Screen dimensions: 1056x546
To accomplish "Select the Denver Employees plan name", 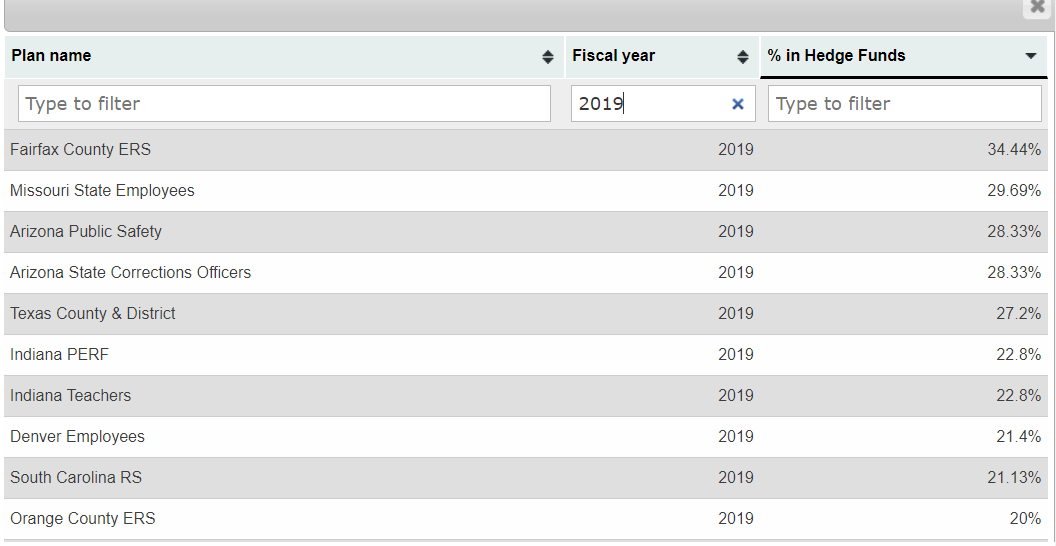I will pos(77,437).
